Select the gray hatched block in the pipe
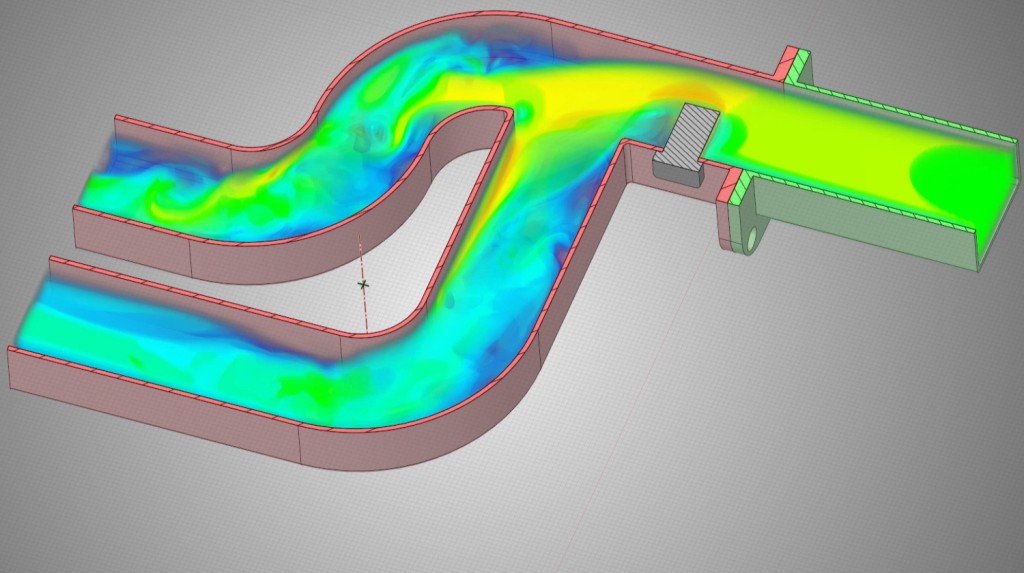Image resolution: width=1024 pixels, height=573 pixels. click(x=687, y=144)
